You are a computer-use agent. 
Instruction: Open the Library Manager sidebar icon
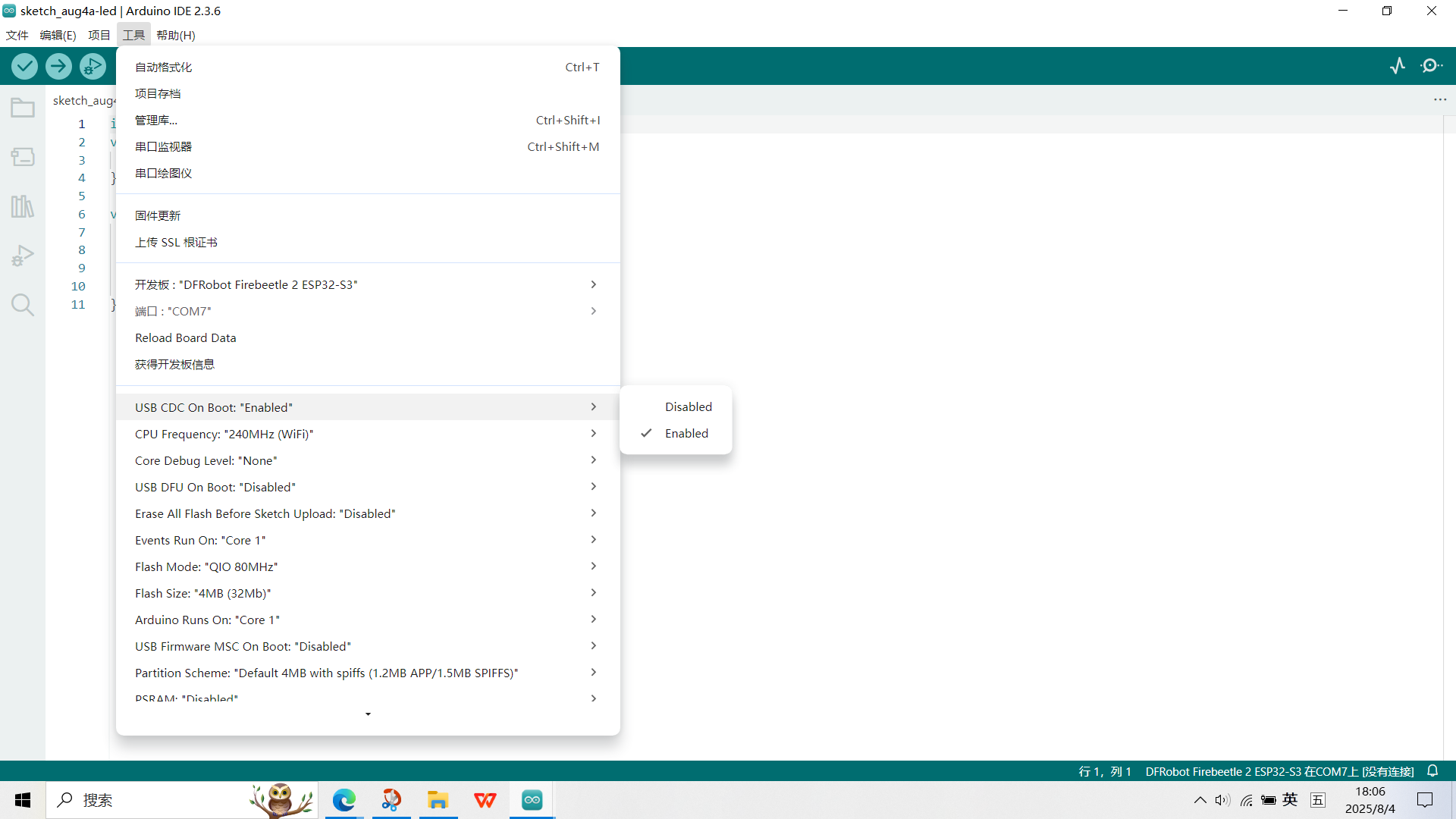click(x=23, y=206)
